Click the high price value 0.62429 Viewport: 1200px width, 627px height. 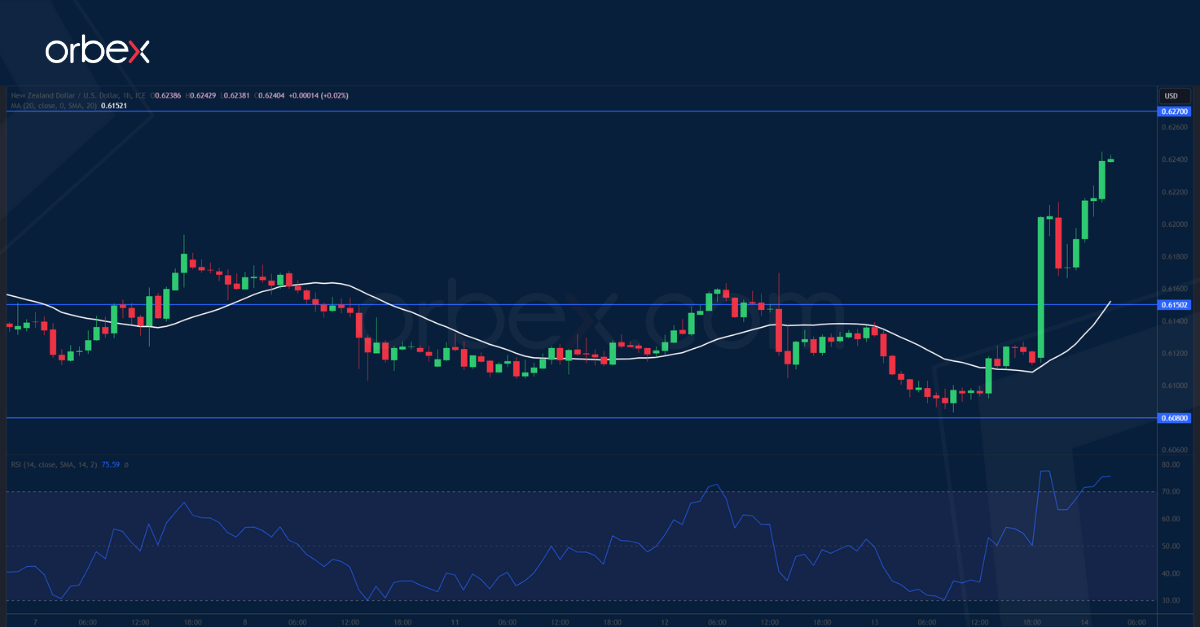[203, 95]
